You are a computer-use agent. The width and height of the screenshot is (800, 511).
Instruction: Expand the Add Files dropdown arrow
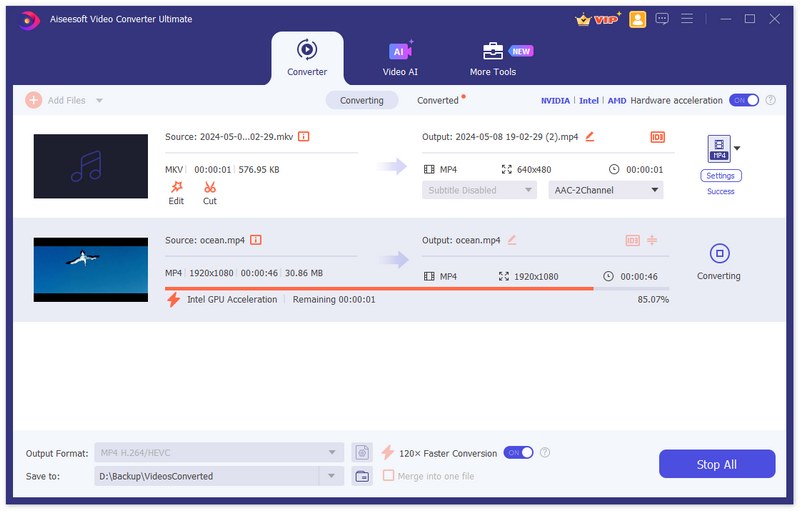99,101
